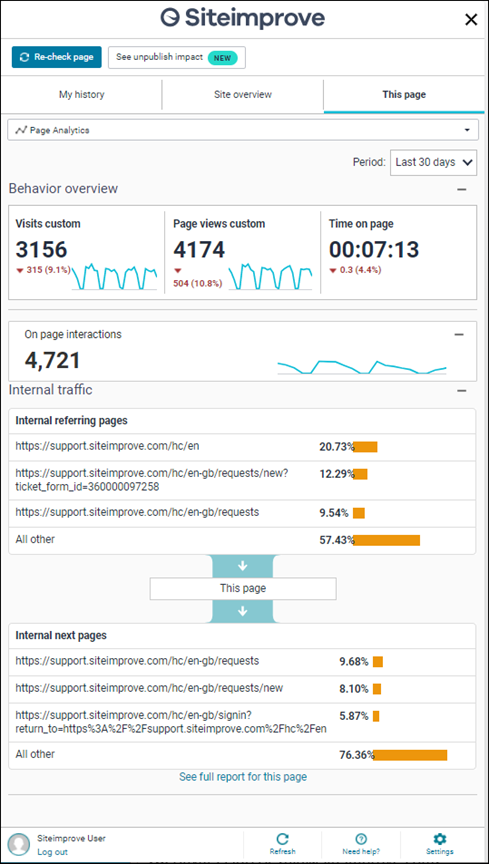Viewport: 489px width, 864px height.
Task: Click the 76.36% orange bar
Action: pyautogui.click(x=410, y=755)
